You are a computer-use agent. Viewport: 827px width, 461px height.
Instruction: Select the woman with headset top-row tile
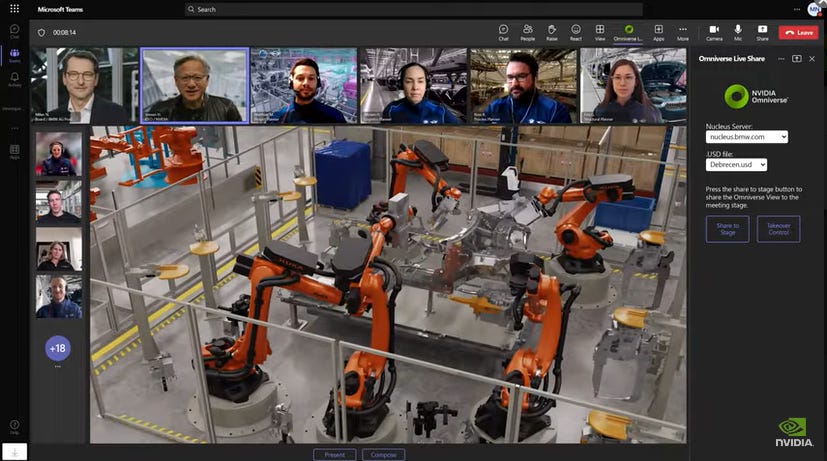414,86
